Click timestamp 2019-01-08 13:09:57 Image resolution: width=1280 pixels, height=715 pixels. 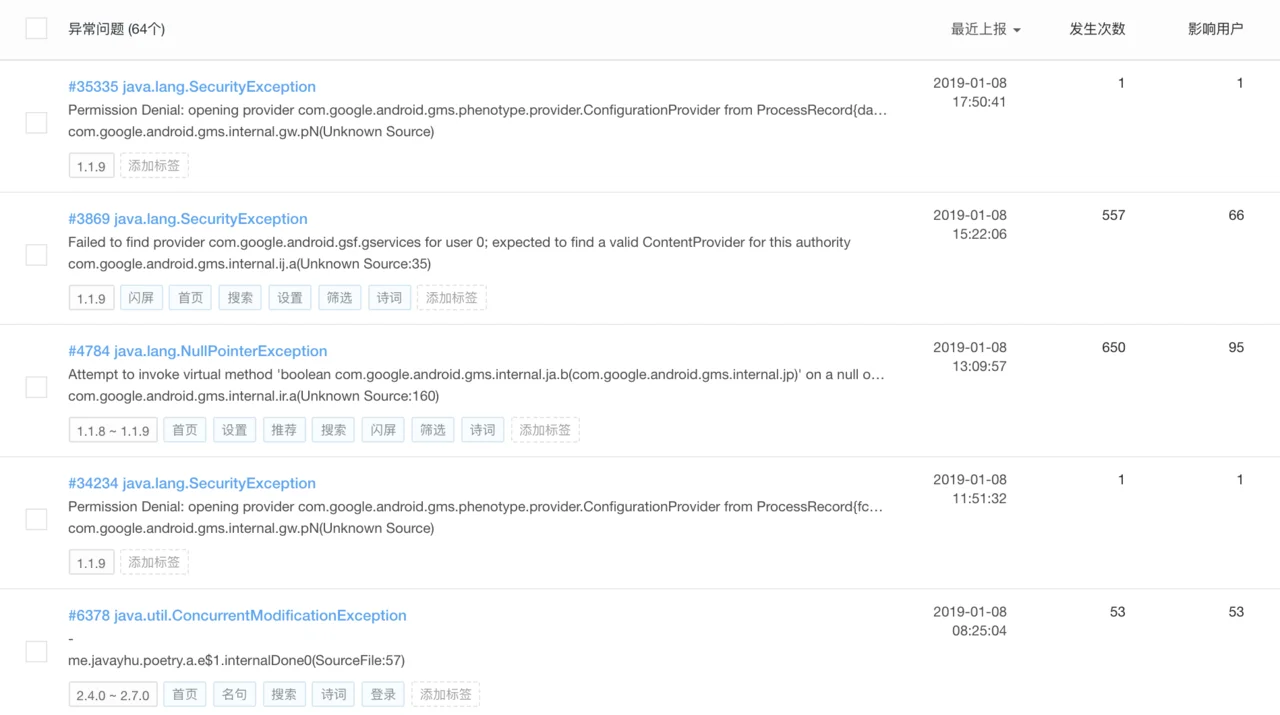pos(970,356)
